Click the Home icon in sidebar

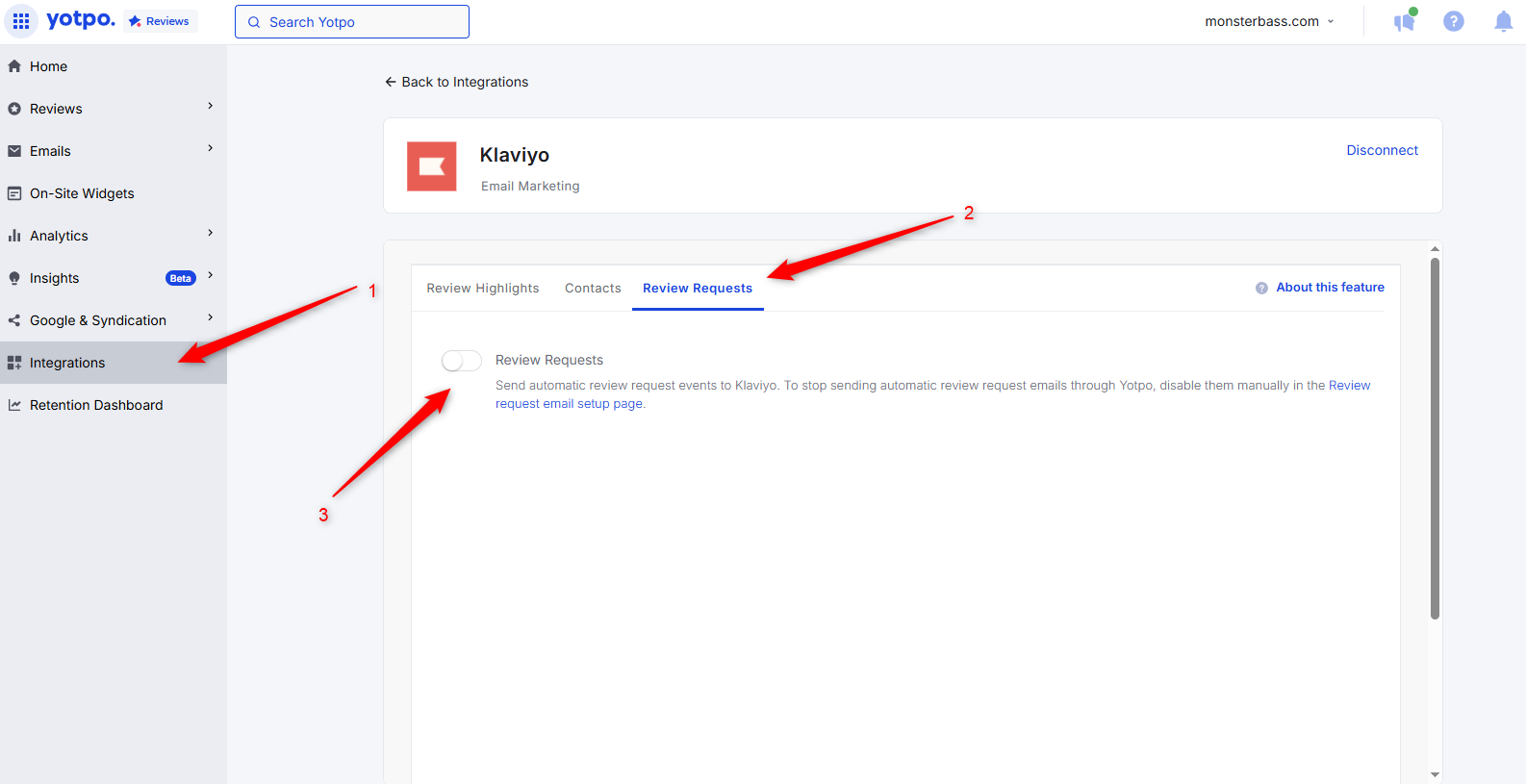[14, 66]
